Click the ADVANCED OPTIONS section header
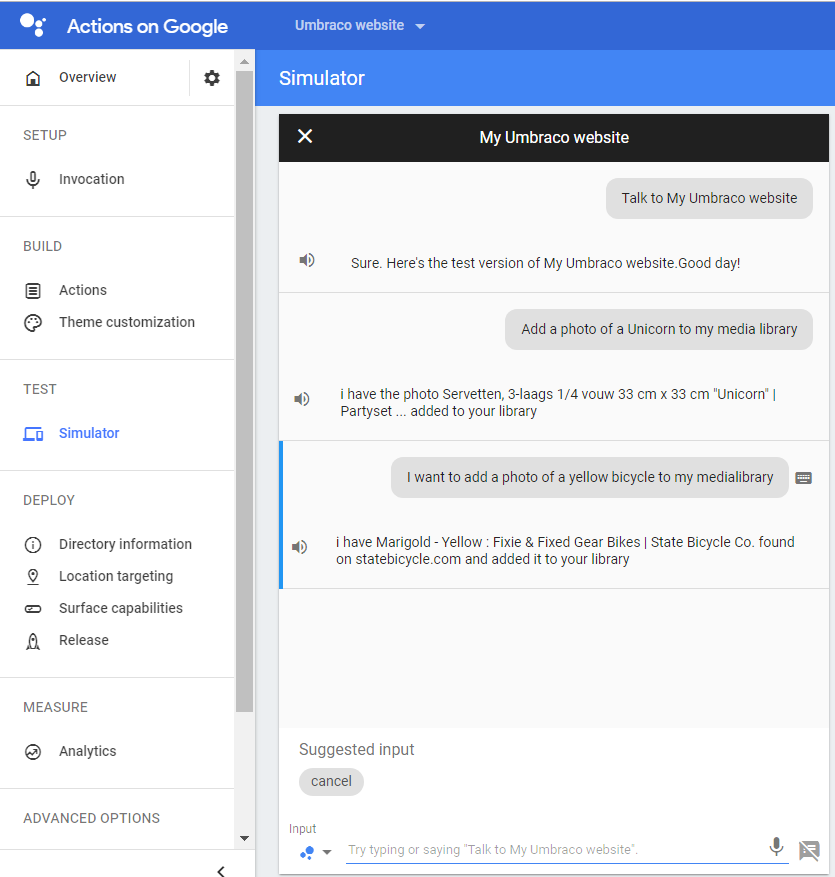 [x=91, y=818]
